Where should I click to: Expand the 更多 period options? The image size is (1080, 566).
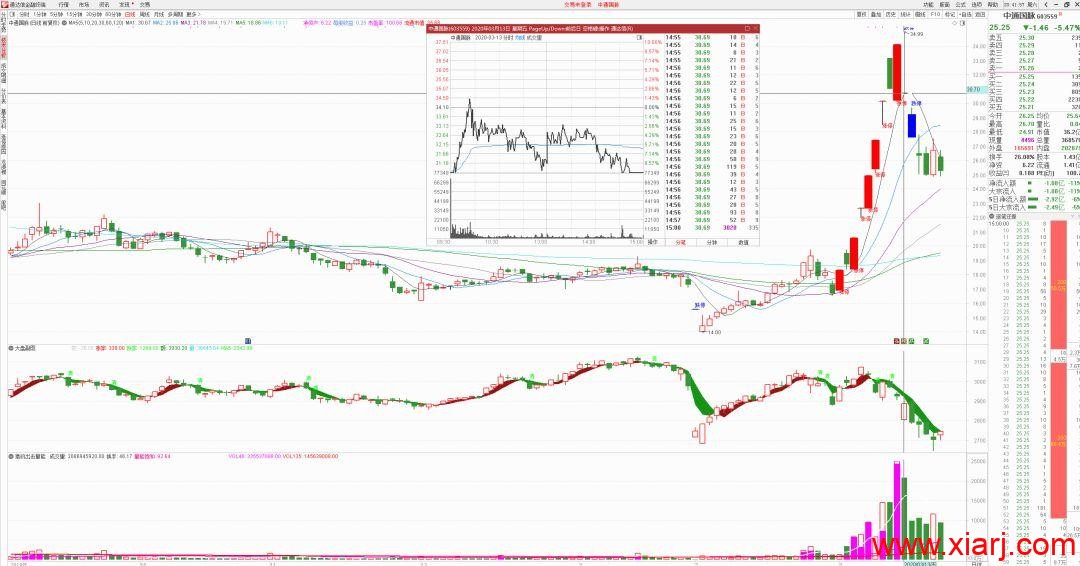[x=192, y=14]
